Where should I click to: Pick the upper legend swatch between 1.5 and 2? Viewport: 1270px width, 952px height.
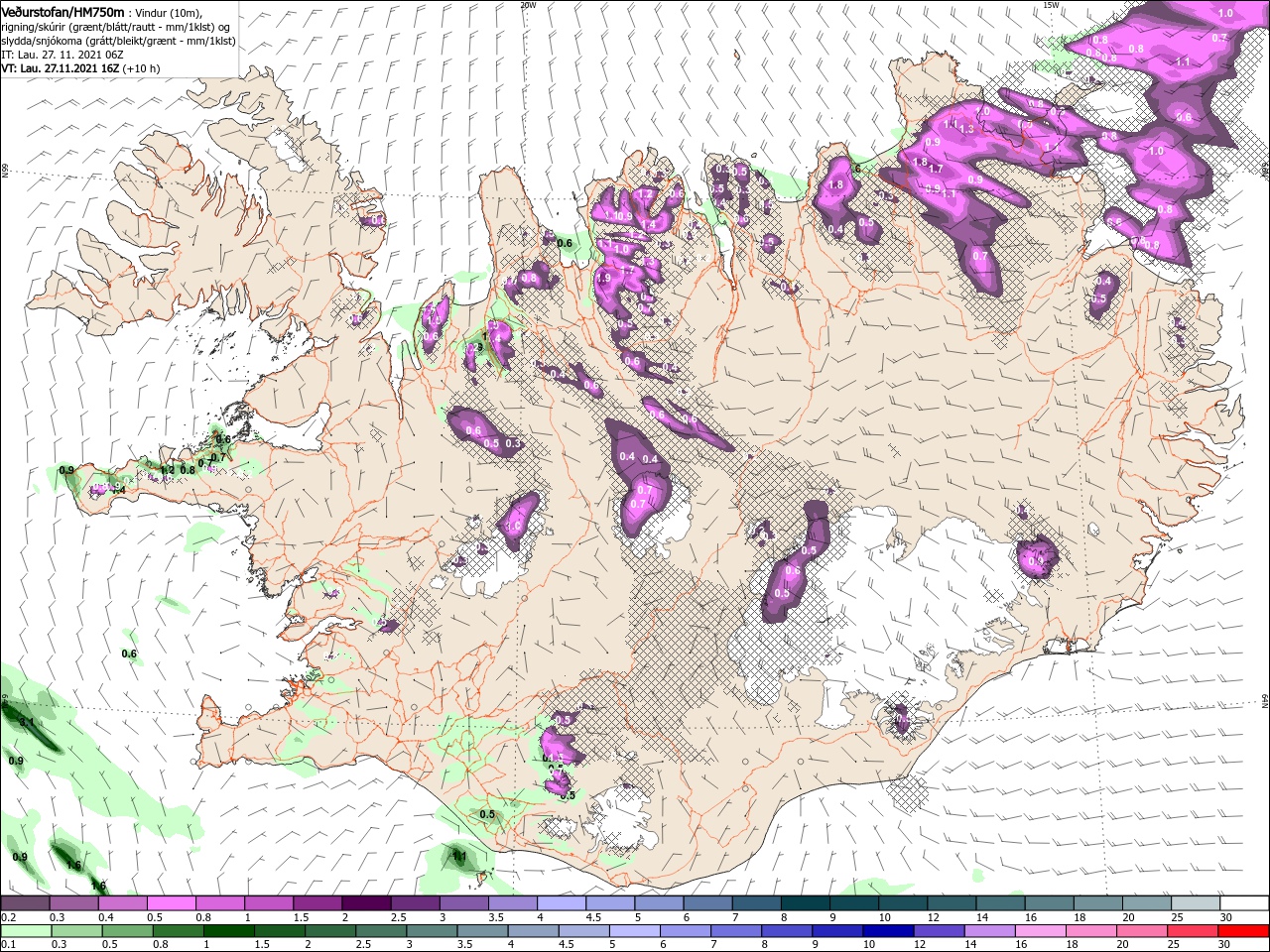317,903
